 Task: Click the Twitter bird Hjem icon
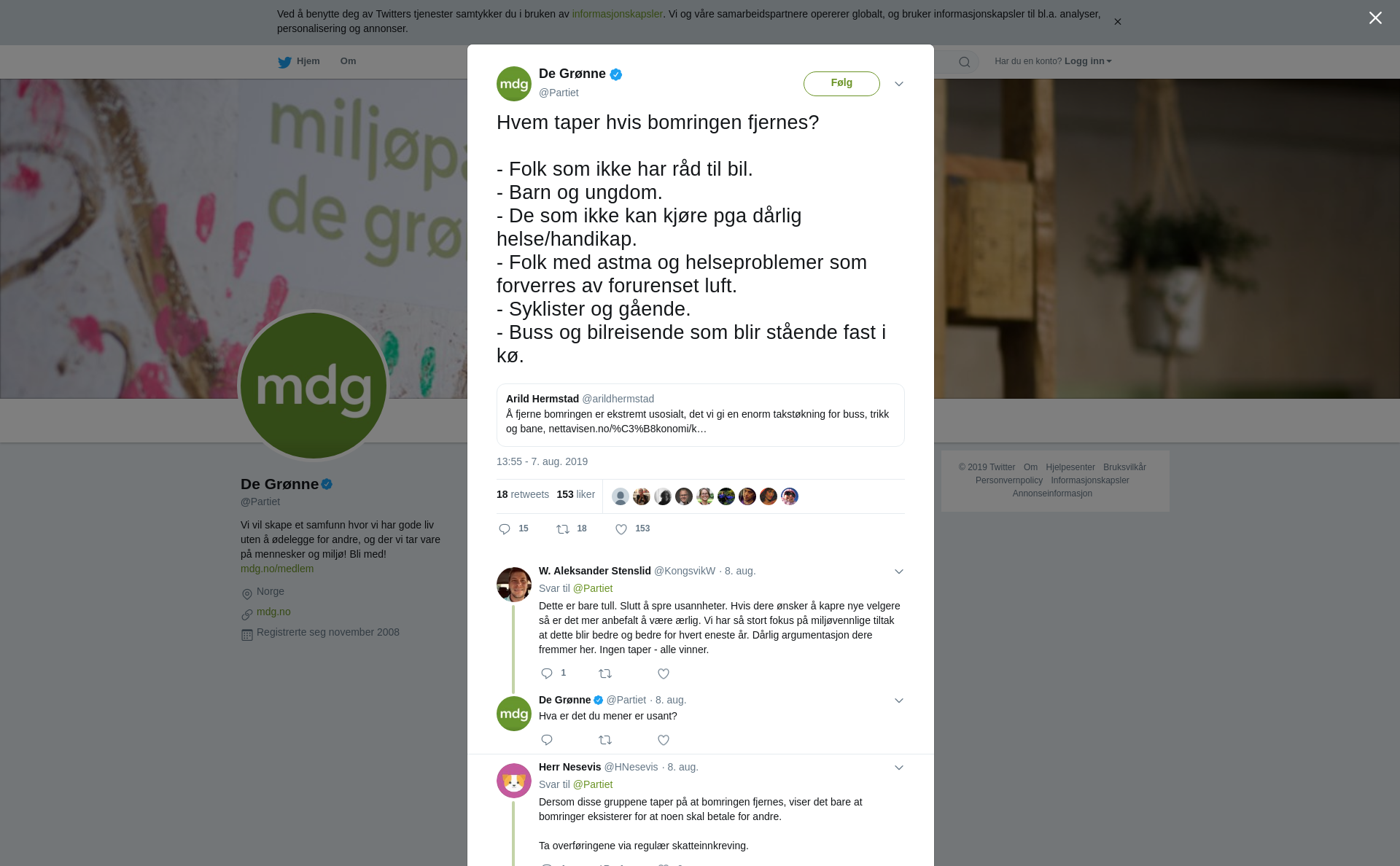(x=284, y=62)
